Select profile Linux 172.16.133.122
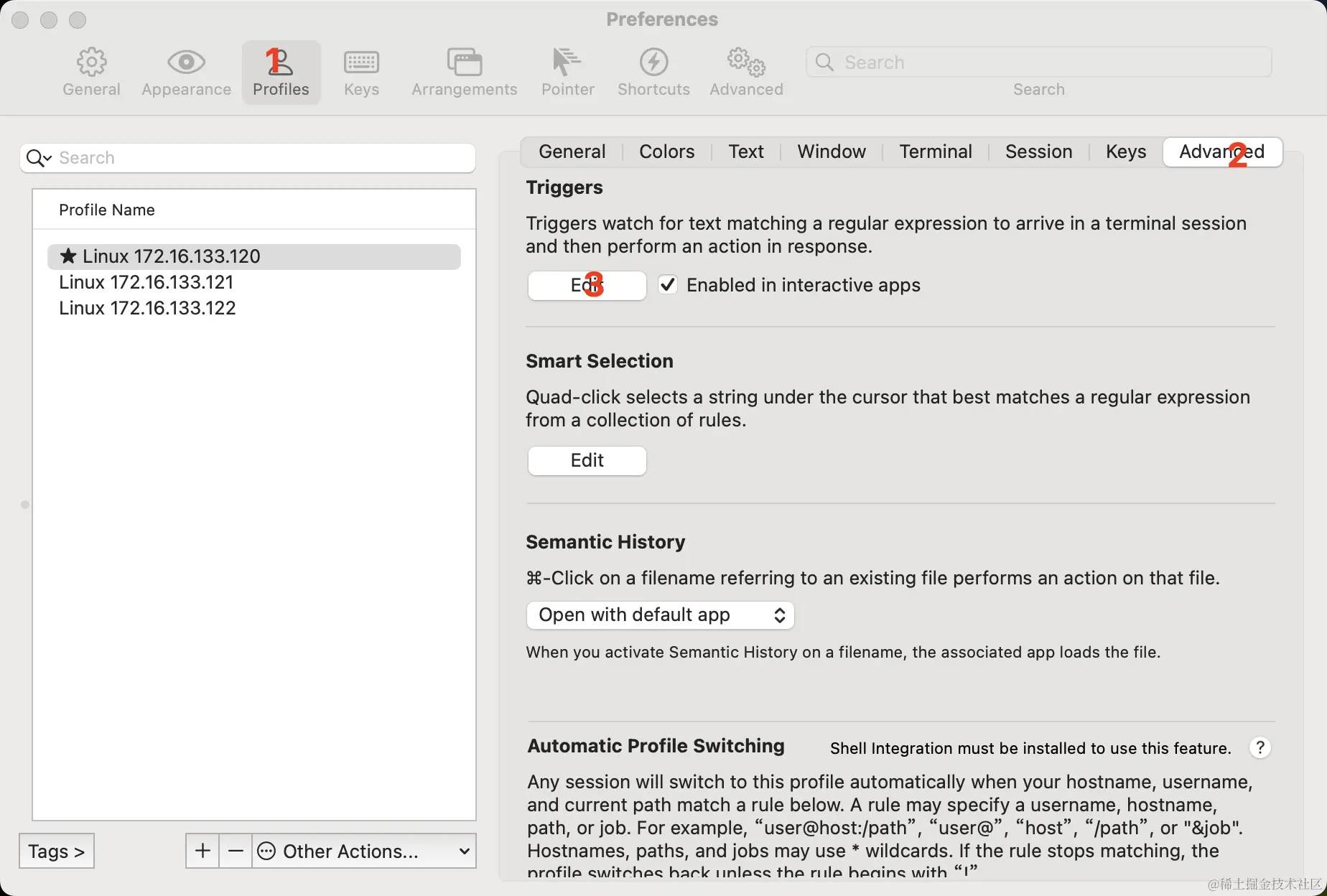Viewport: 1327px width, 896px height. pos(254,308)
